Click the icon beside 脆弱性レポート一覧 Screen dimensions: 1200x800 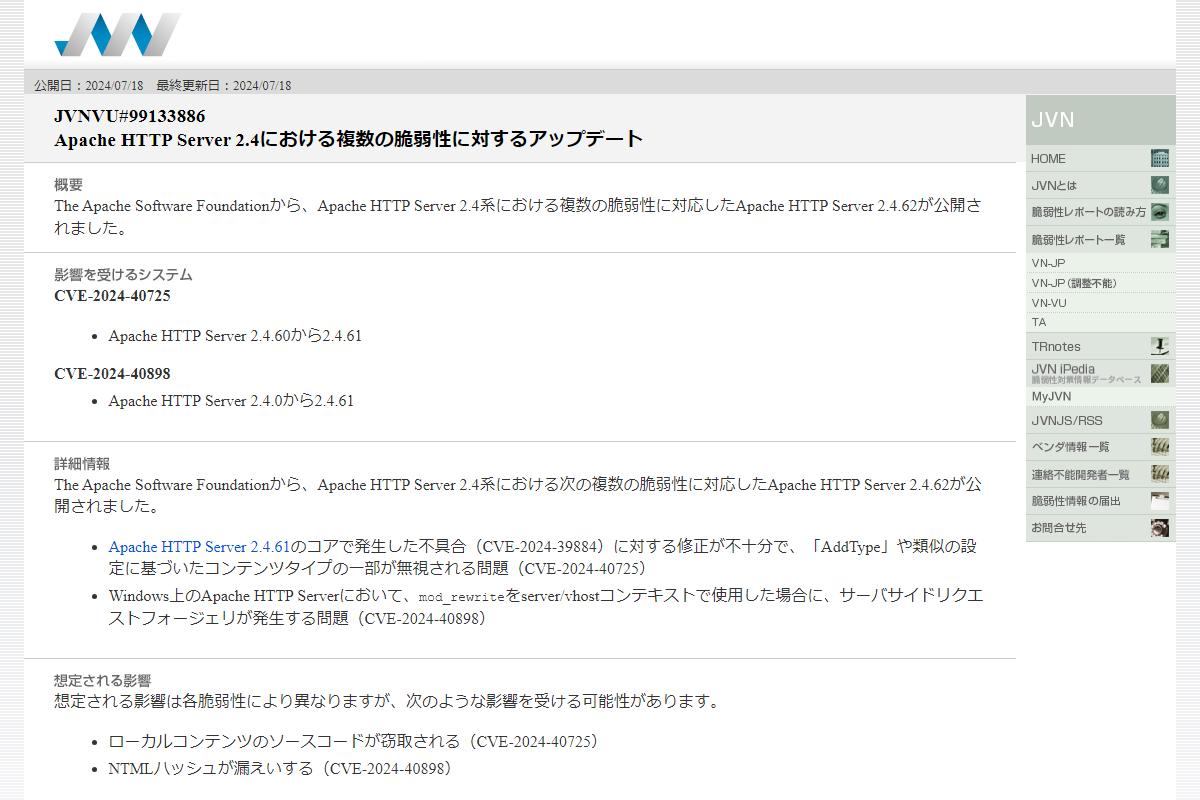pos(1160,239)
